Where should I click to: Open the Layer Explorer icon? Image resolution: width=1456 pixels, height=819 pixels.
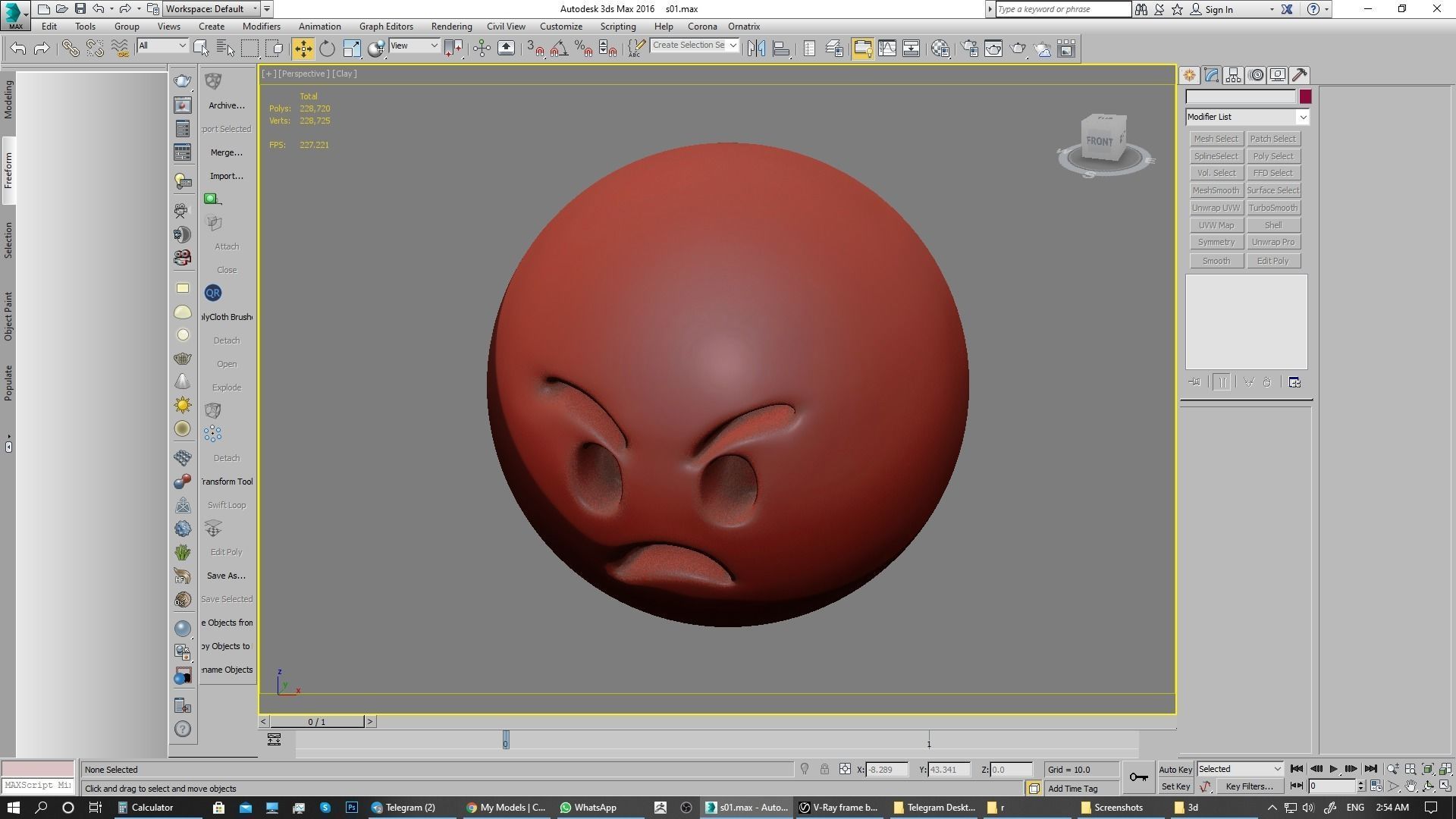(x=834, y=49)
